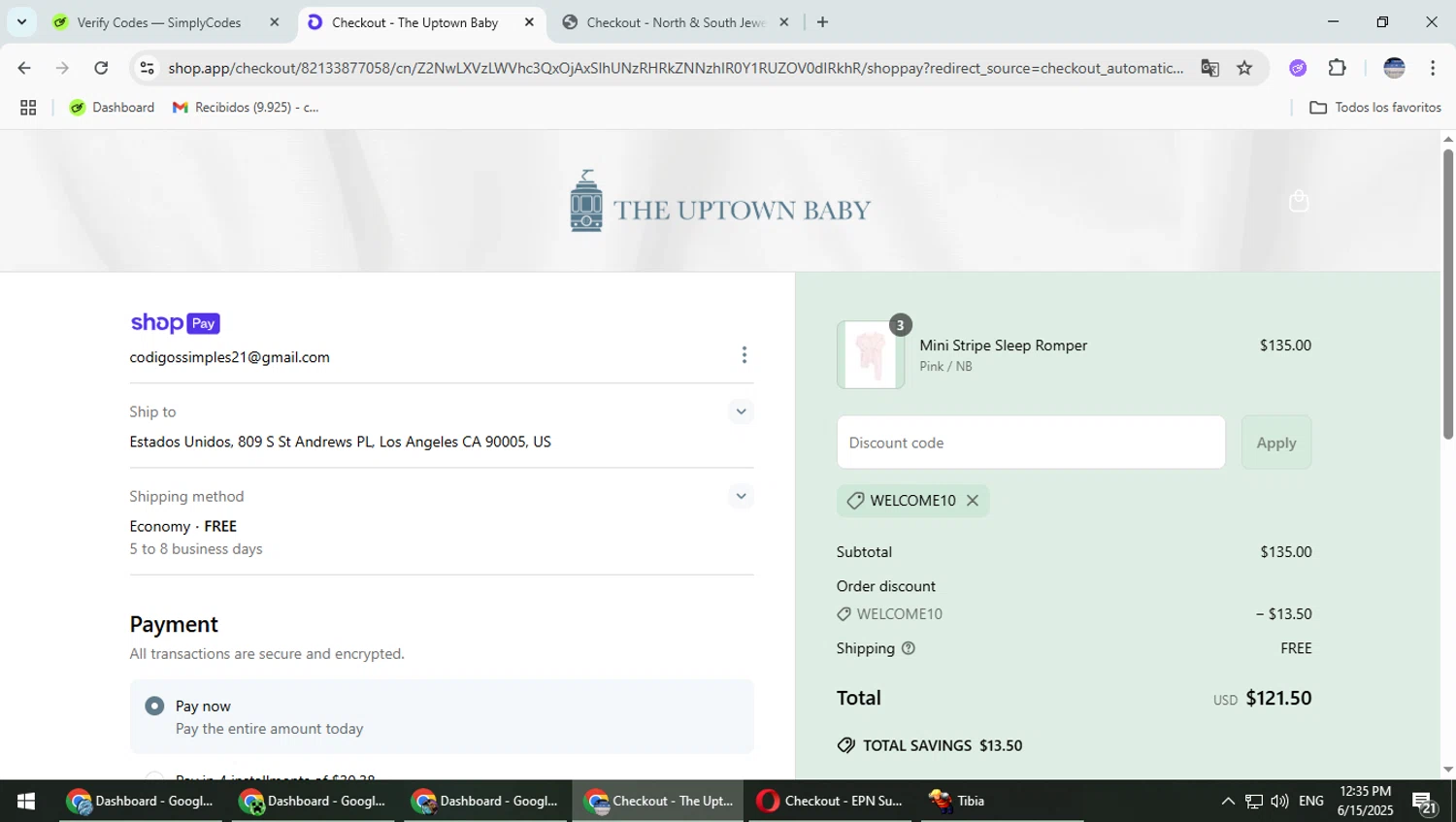Open the cart bag icon in header
Image resolution: width=1456 pixels, height=822 pixels.
(x=1299, y=201)
